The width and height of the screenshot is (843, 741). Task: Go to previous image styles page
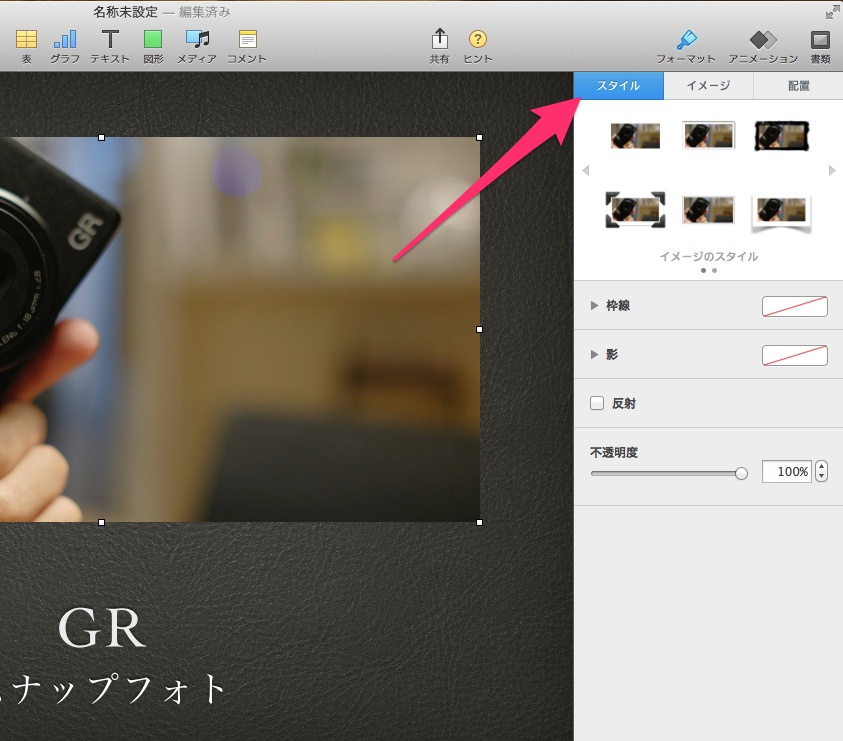pos(586,170)
